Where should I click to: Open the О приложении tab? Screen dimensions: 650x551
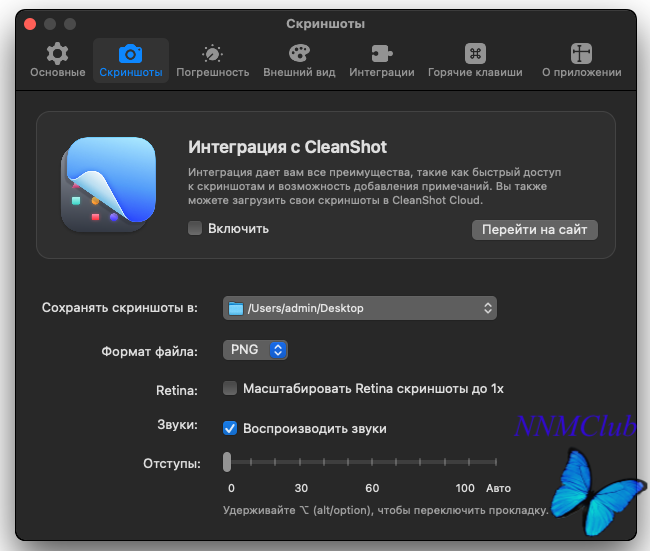[582, 61]
